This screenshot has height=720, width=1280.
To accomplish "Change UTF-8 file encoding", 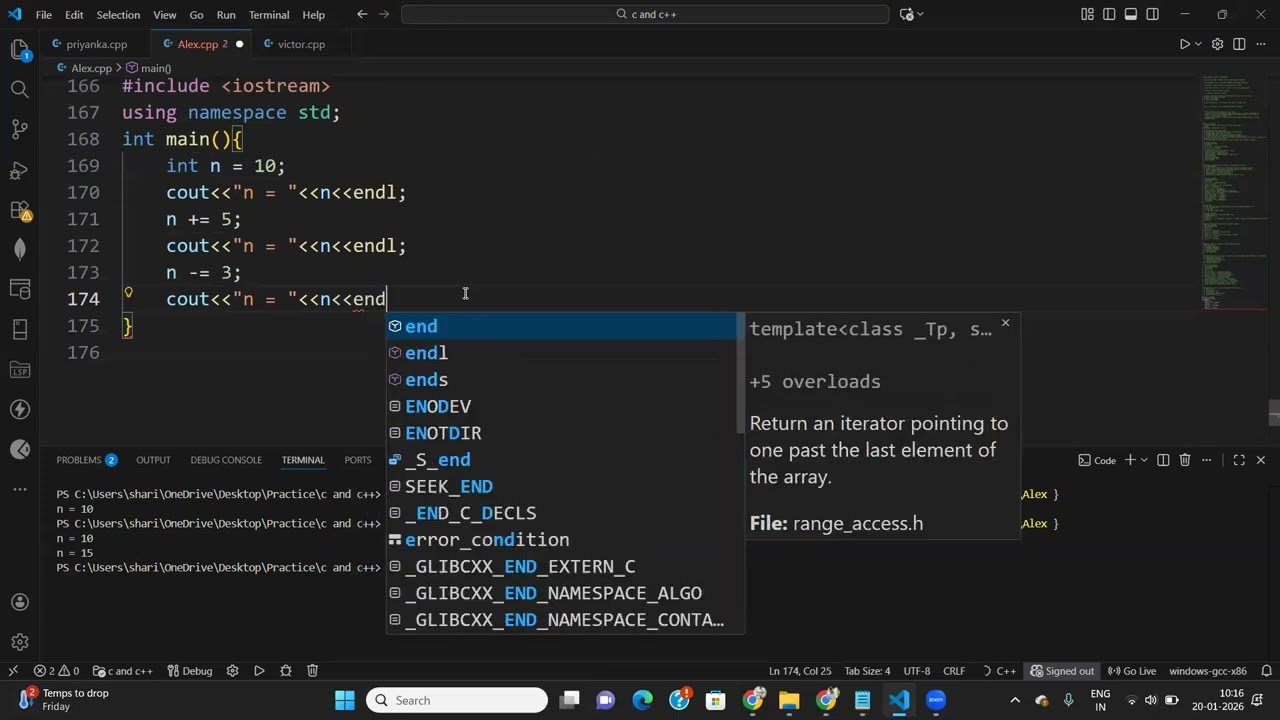I will pos(917,671).
